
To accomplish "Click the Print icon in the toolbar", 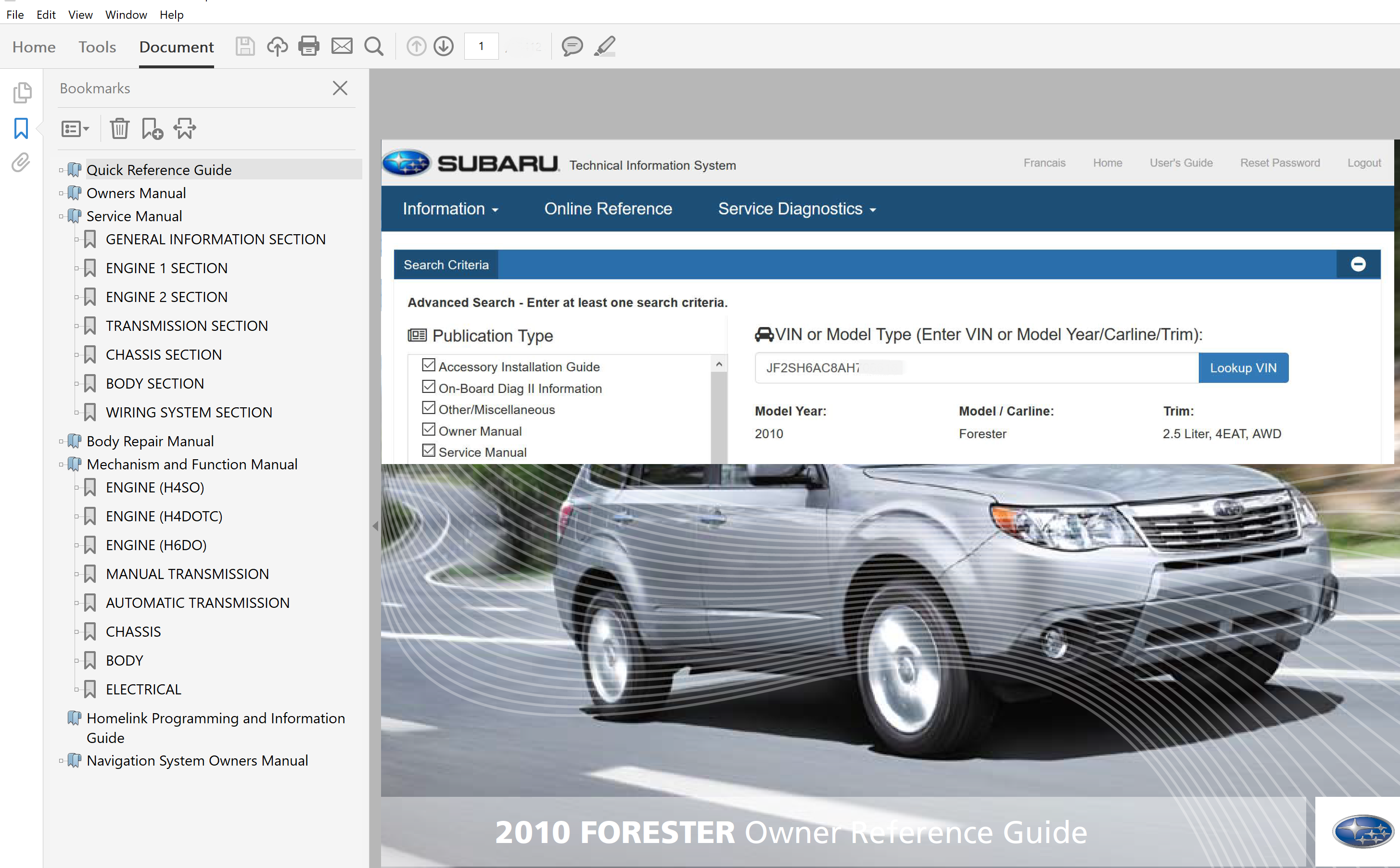I will (x=308, y=46).
